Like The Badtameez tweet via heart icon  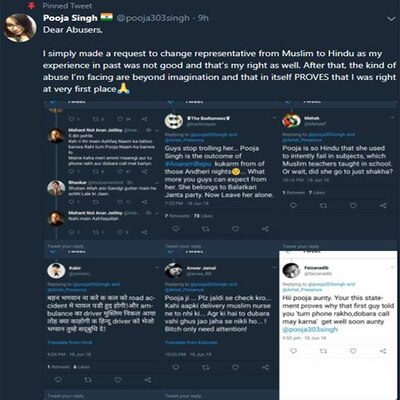click(x=235, y=228)
